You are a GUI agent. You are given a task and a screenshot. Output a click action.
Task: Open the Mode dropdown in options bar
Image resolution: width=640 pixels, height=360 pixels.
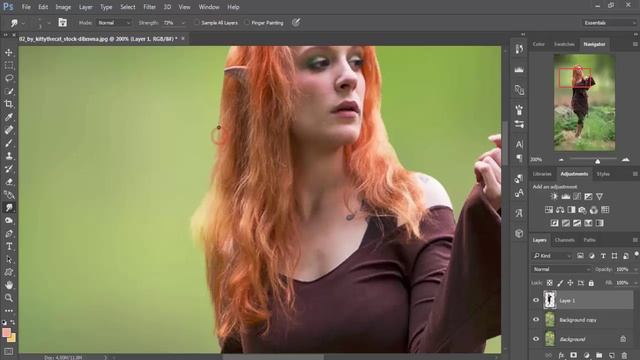click(114, 23)
